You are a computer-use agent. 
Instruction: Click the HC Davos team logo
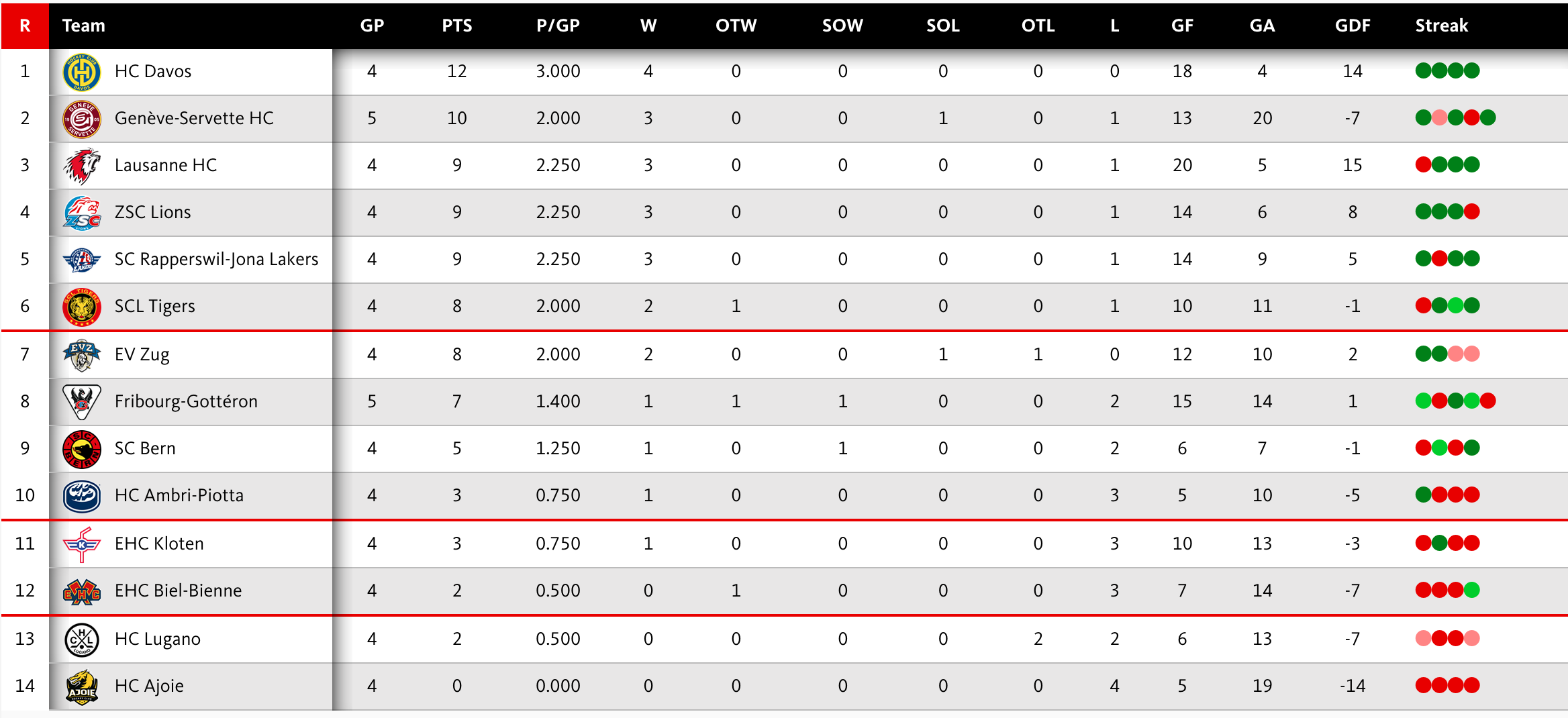coord(81,72)
